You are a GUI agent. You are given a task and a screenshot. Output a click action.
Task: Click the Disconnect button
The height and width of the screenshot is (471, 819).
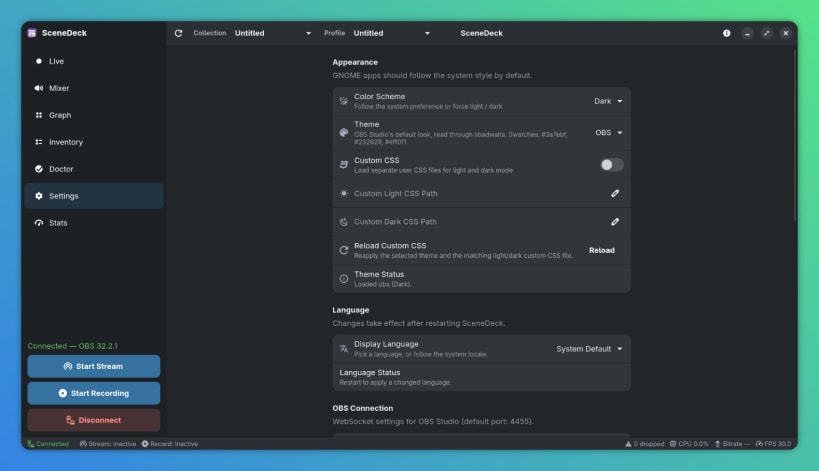pos(94,420)
